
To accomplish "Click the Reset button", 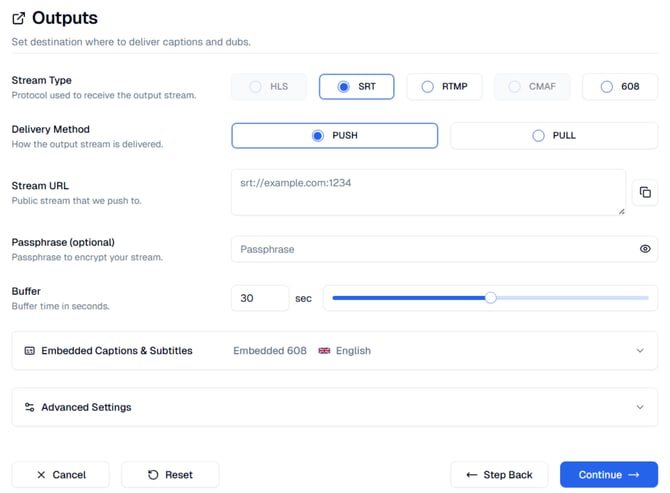I will [170, 474].
